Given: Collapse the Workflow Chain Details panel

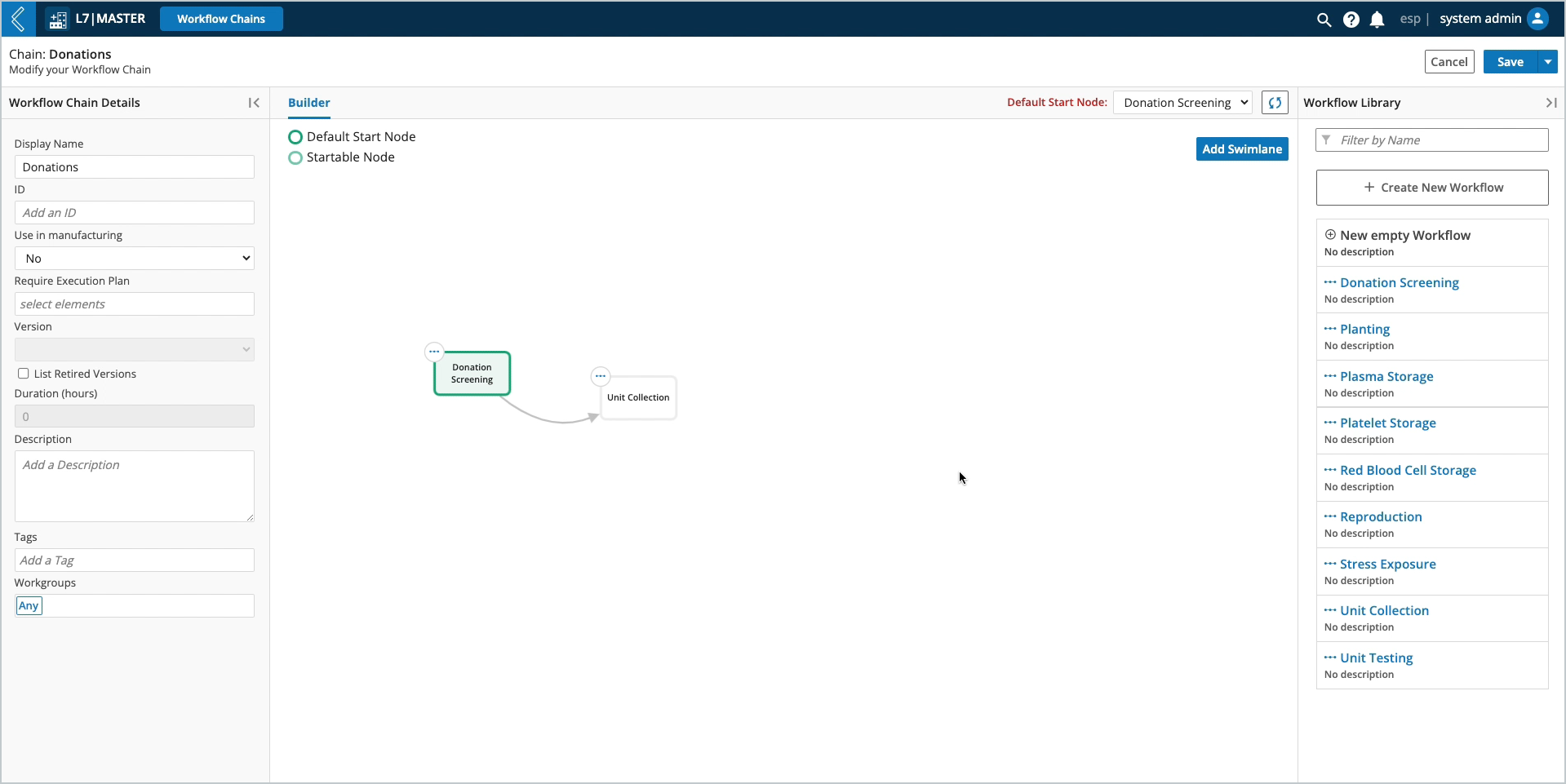Looking at the screenshot, I should coord(254,103).
